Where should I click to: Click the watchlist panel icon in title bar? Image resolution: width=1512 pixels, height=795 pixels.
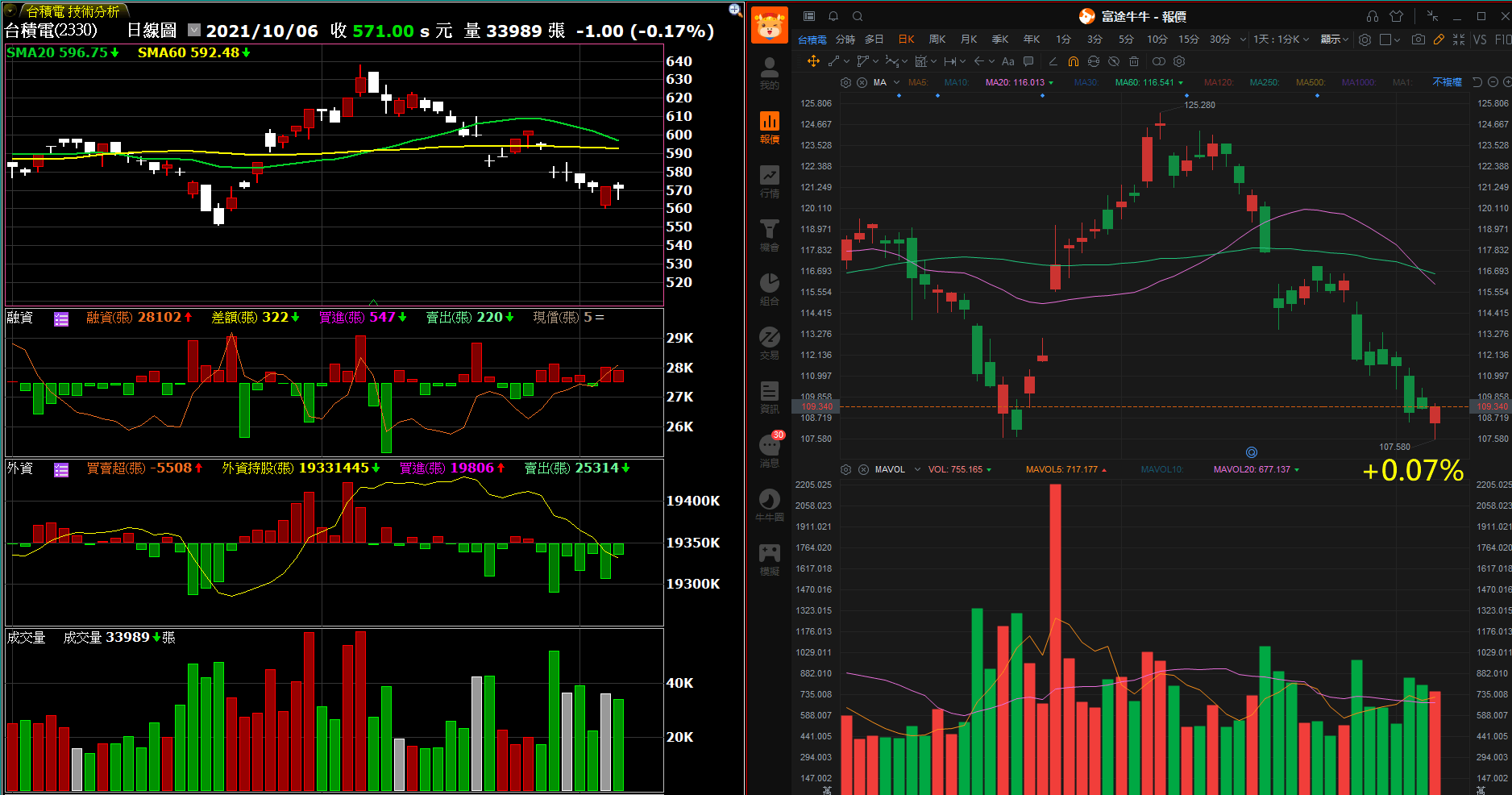click(x=809, y=16)
